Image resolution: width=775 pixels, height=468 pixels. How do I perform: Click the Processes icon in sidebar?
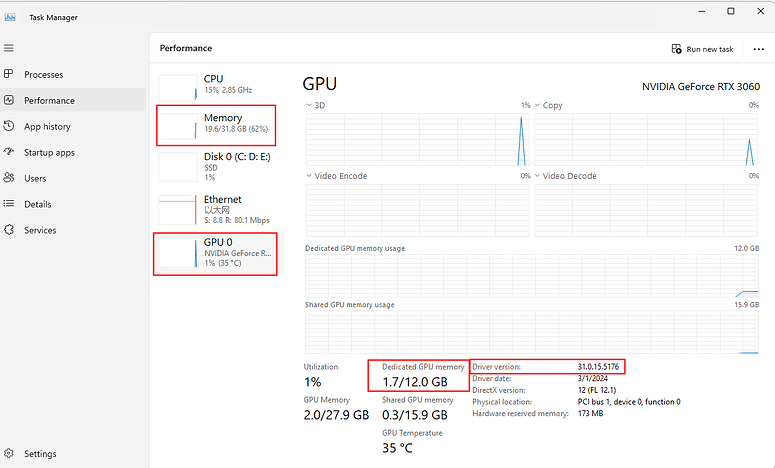point(9,75)
